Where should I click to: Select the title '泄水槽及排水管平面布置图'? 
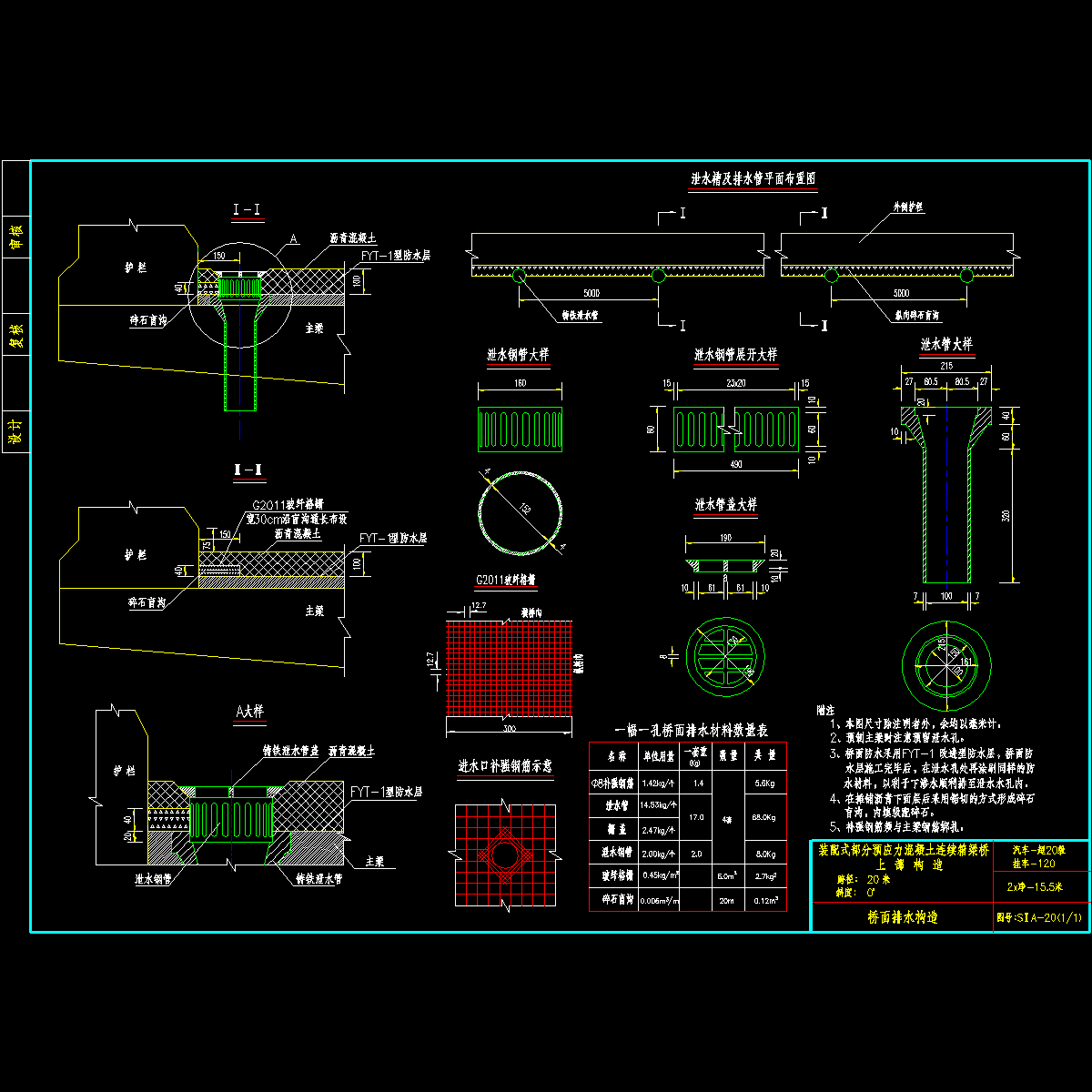[x=753, y=180]
